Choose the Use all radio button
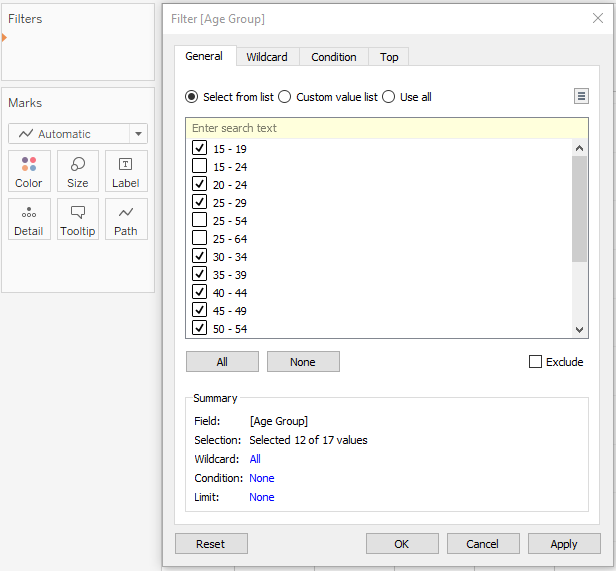This screenshot has height=571, width=616. 389,97
